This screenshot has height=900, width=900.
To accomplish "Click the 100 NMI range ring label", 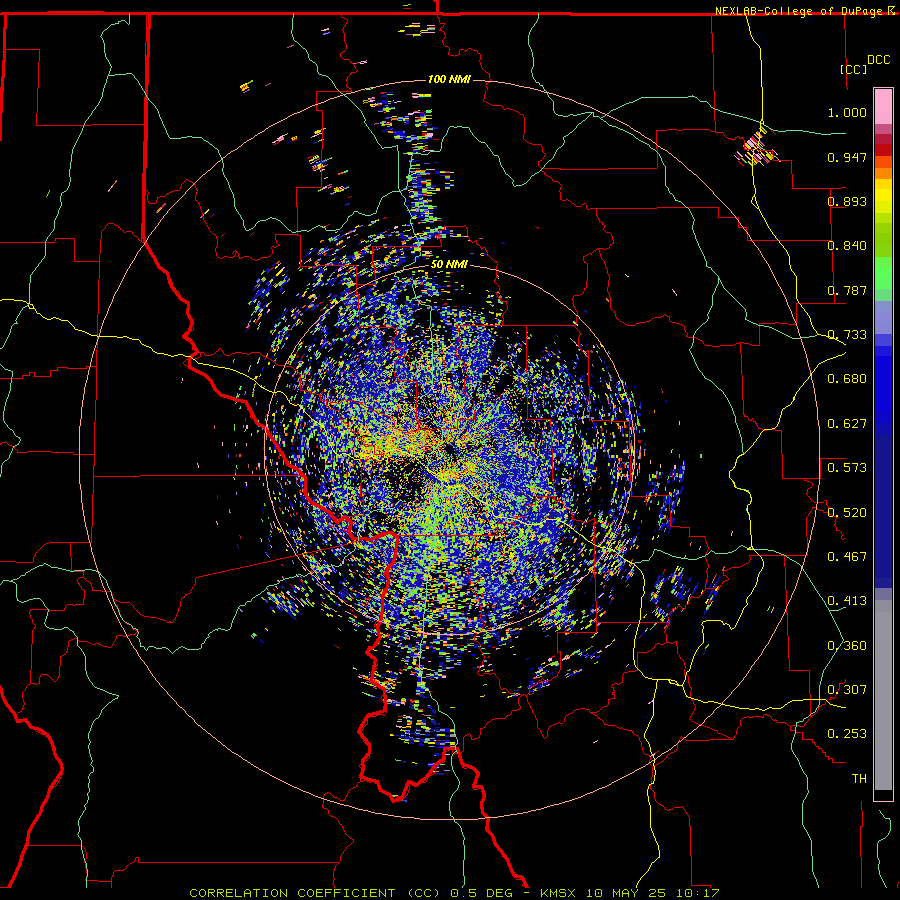I will (449, 79).
